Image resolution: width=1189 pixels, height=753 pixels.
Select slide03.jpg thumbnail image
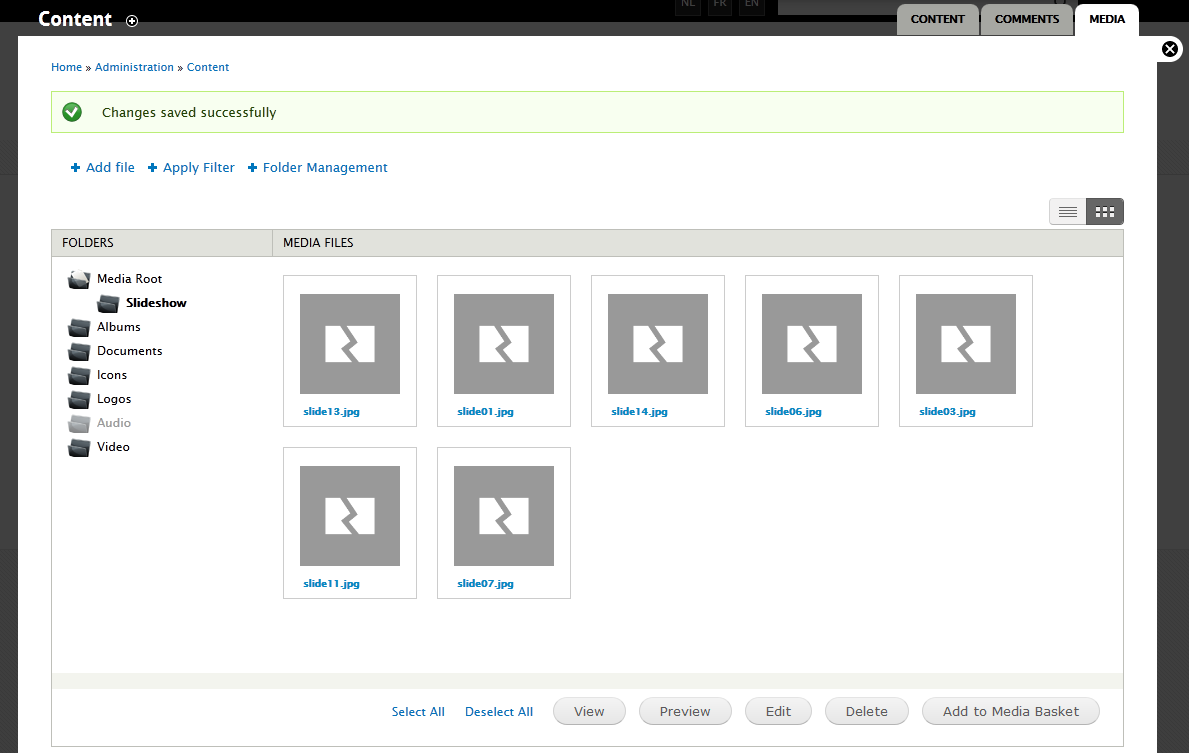click(965, 344)
